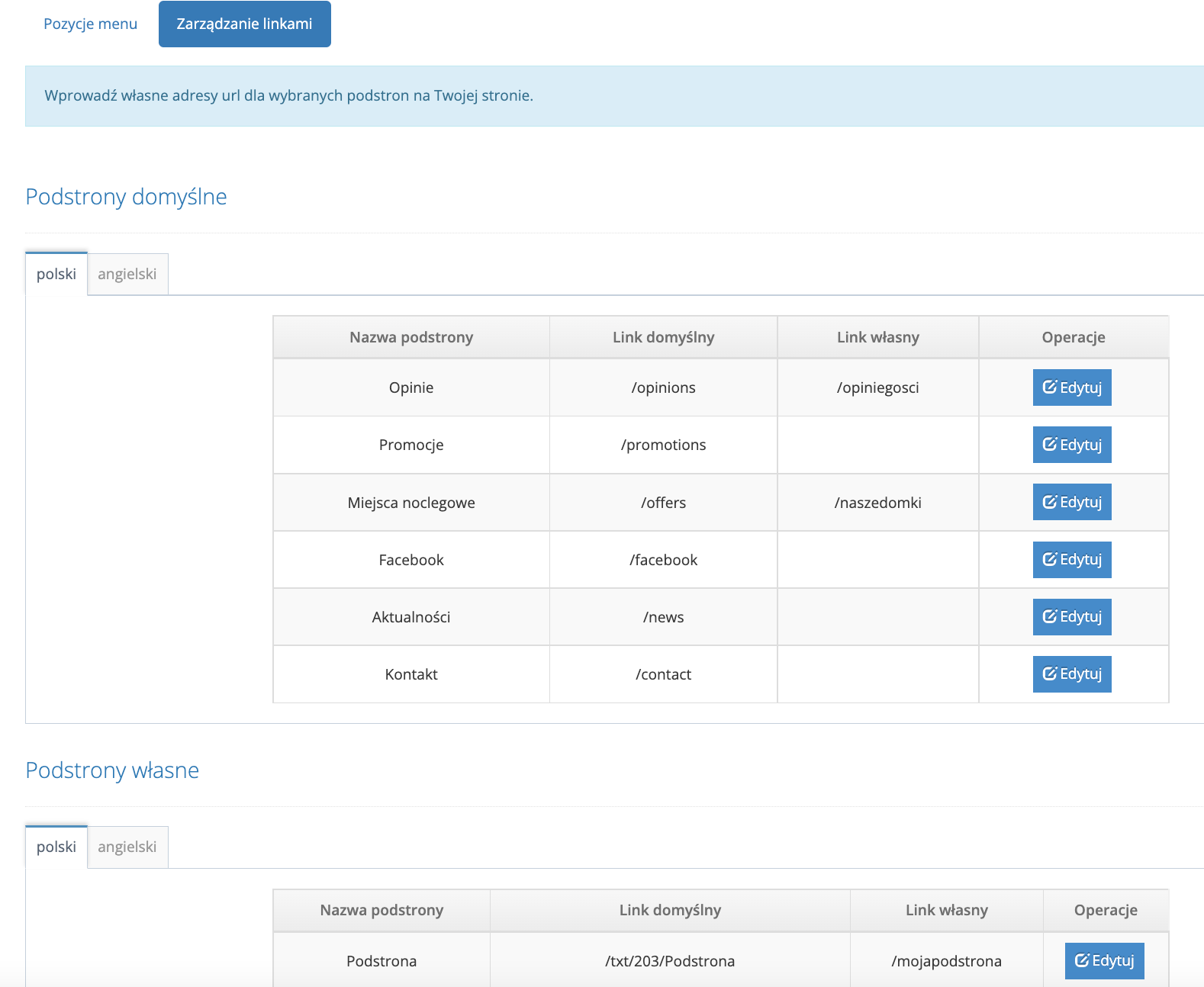The height and width of the screenshot is (987, 1204).
Task: Switch to angielski under Podstrony domyślne
Action: (x=127, y=274)
